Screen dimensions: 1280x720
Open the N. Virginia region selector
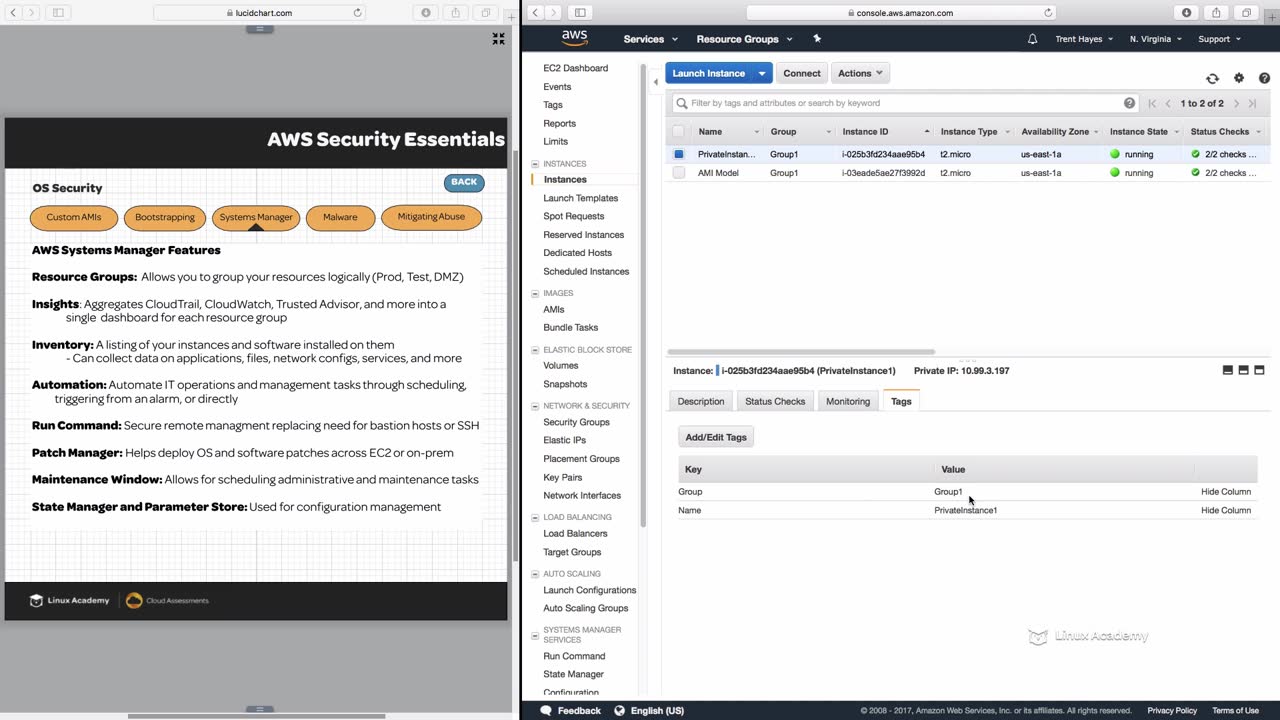click(x=1156, y=39)
